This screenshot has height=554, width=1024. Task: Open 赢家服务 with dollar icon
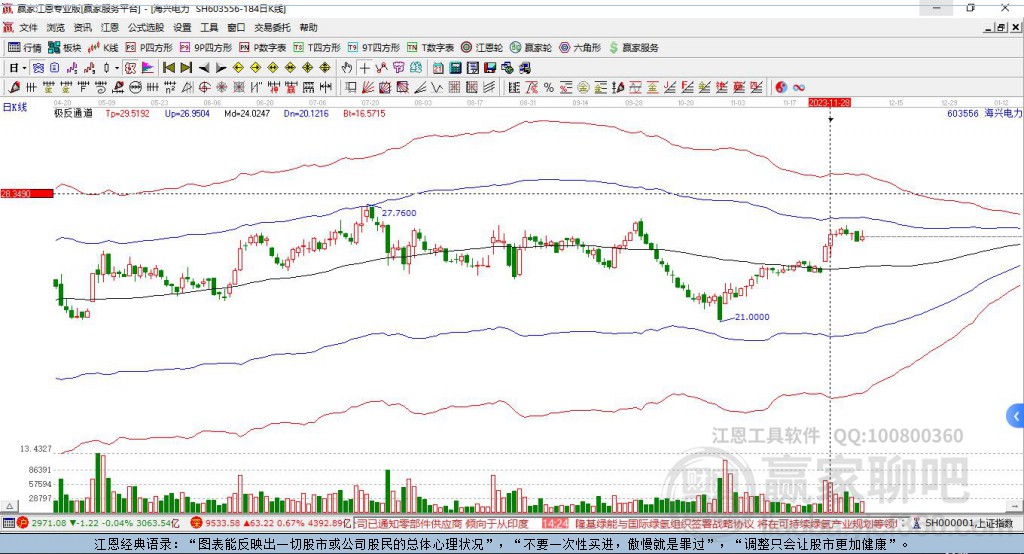point(634,48)
